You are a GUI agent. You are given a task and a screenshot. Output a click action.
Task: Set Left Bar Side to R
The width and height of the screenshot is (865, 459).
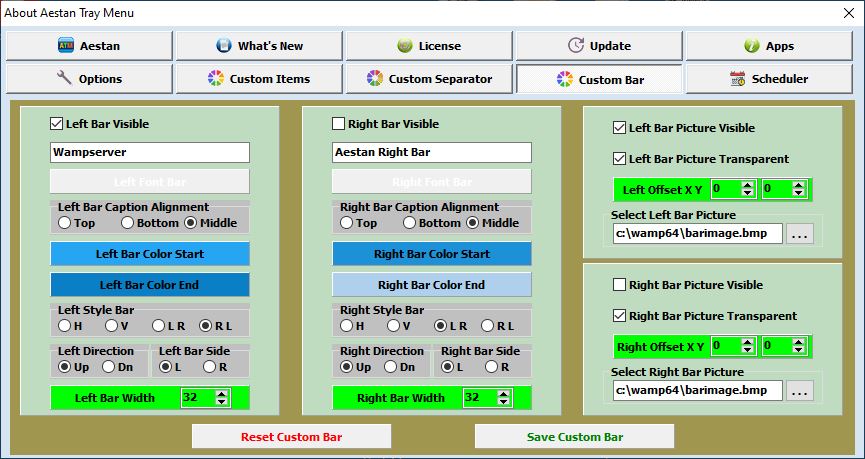(210, 367)
